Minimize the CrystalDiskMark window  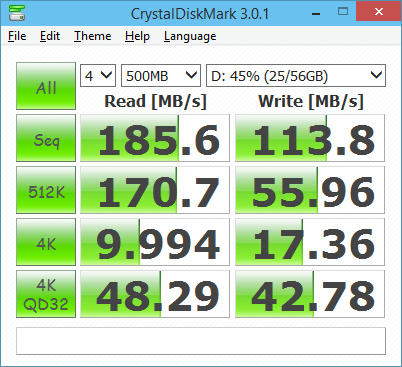tap(316, 12)
